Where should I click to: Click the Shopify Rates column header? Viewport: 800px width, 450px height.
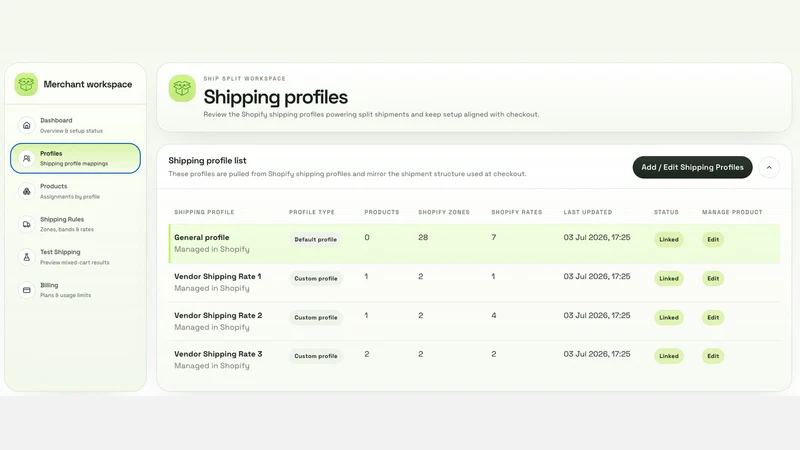516,212
